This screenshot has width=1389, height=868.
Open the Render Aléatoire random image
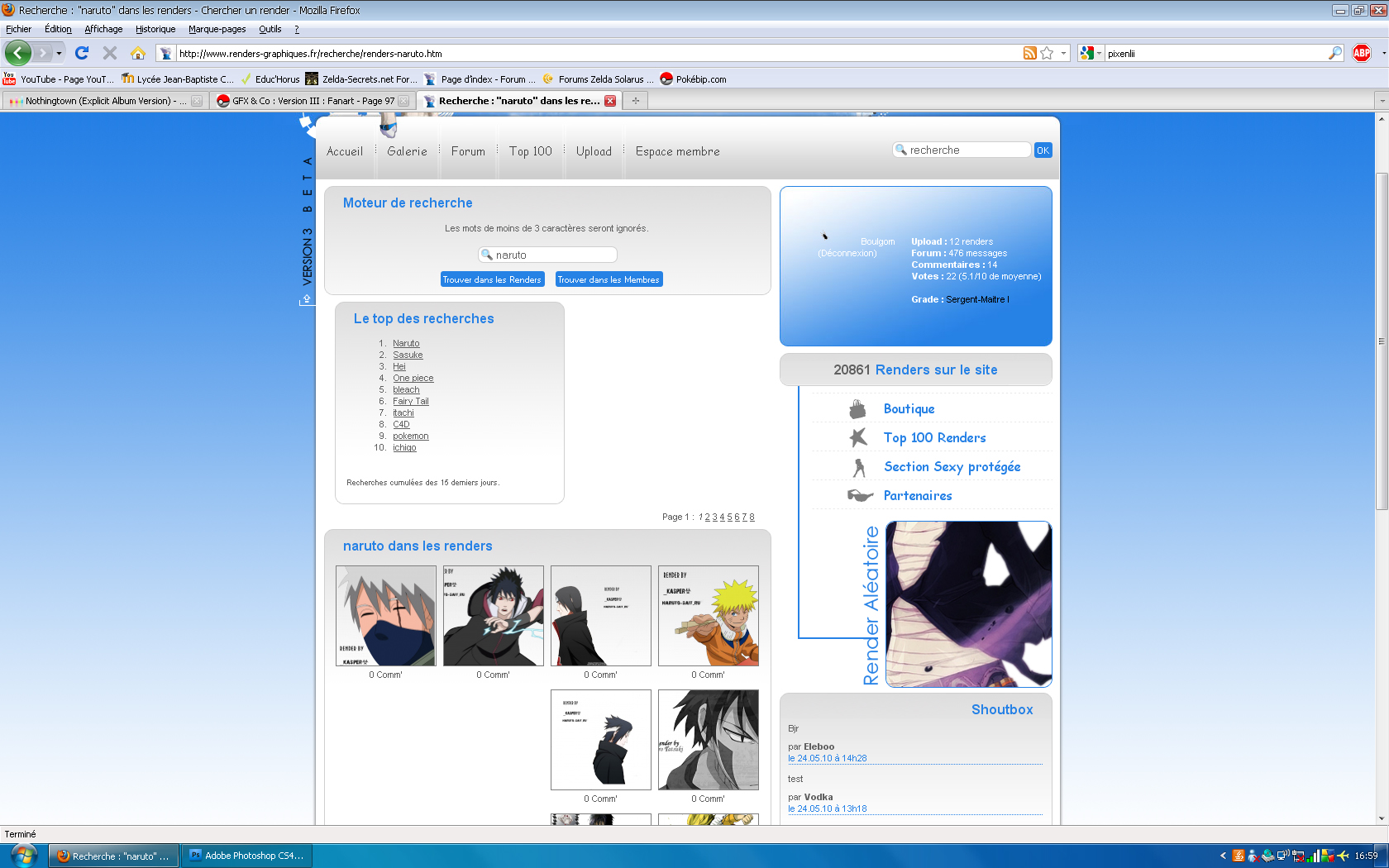(x=968, y=604)
